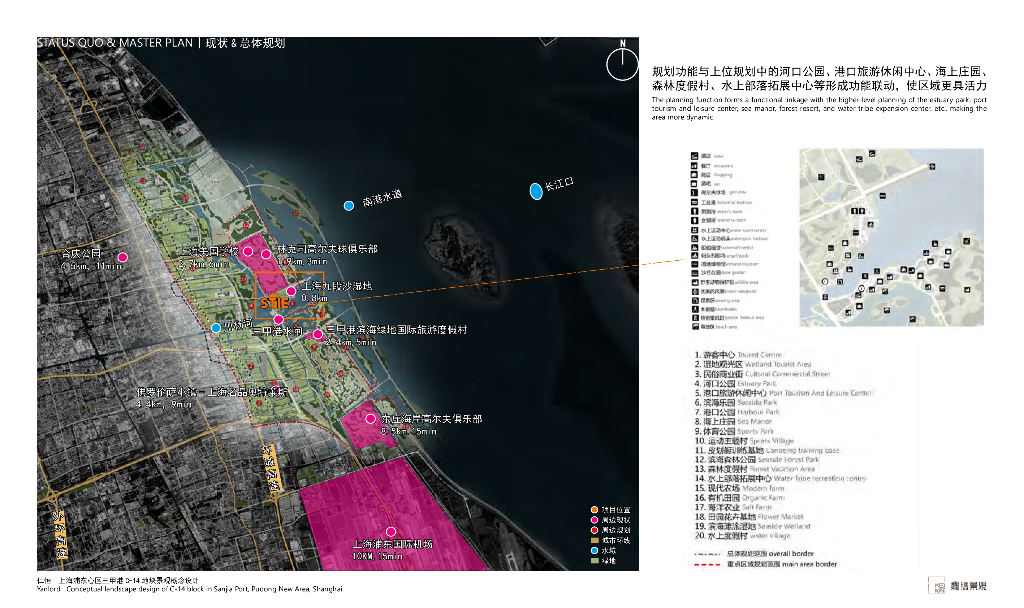This screenshot has width=1024, height=608.
Task: Click the viewing area legend icon
Action: click(x=694, y=300)
